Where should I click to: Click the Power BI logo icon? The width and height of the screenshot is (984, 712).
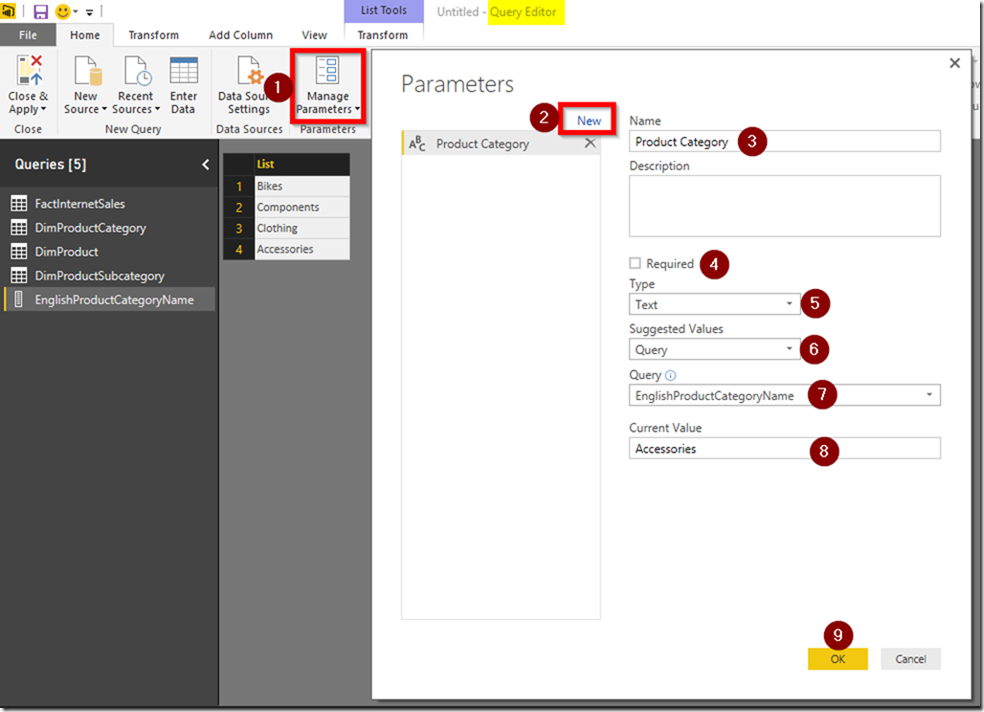[8, 11]
